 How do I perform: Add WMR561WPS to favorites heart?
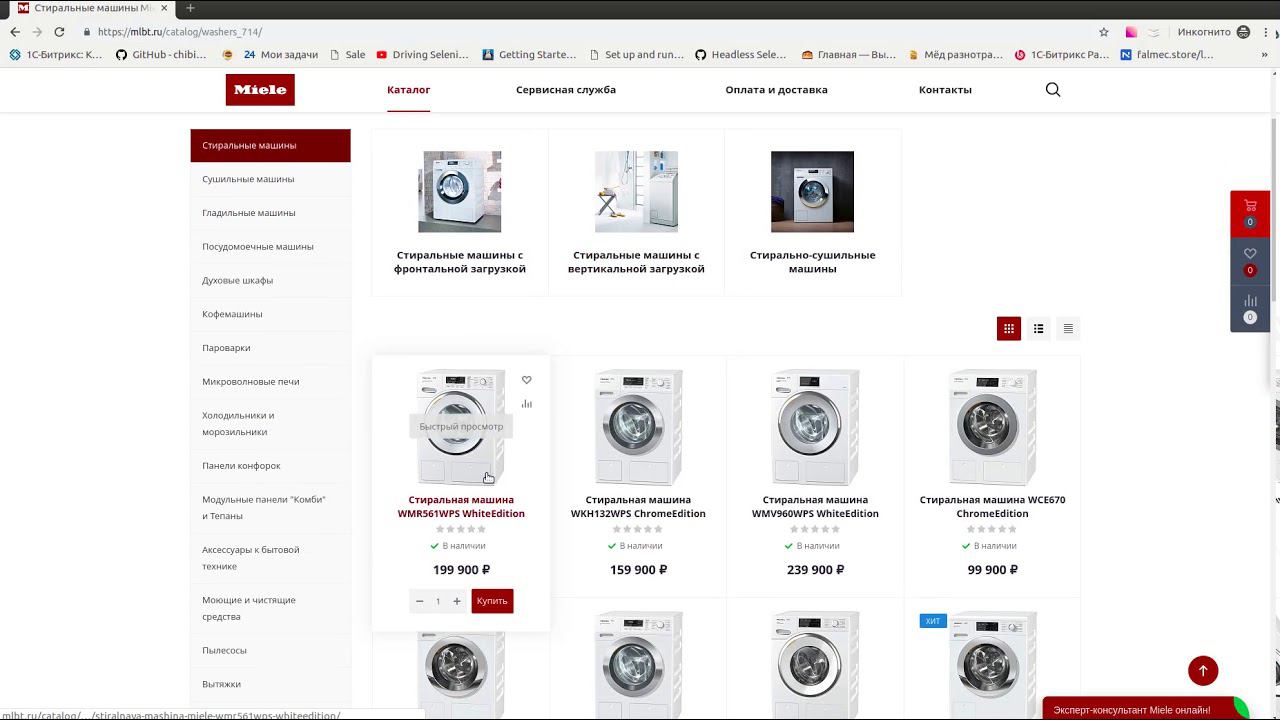(527, 380)
